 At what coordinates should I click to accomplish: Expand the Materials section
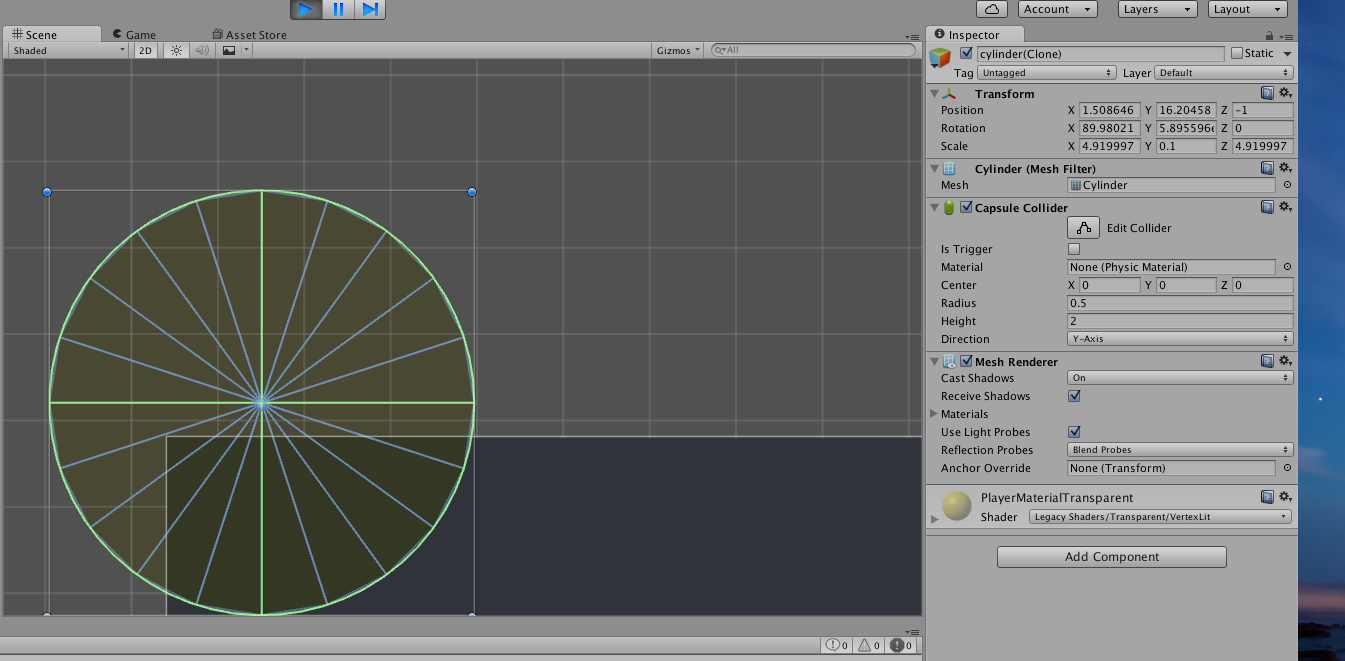coord(935,414)
